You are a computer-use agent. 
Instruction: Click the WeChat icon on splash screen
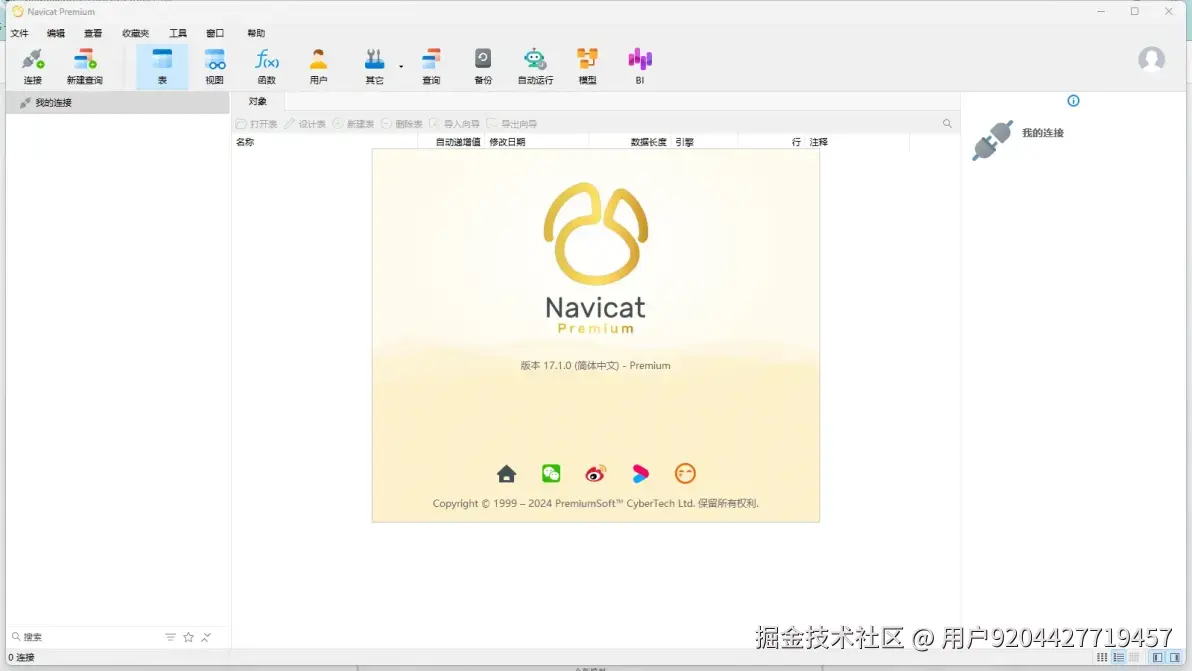tap(551, 474)
